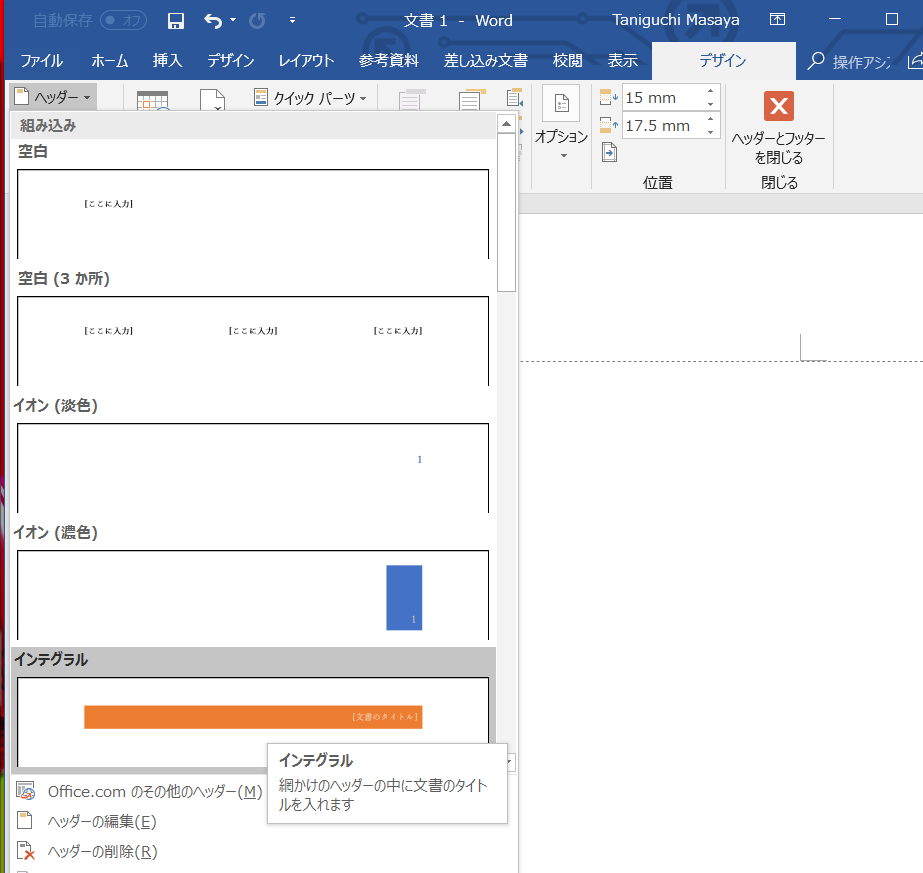Open the document デザイン tab next to 挿入

(x=230, y=61)
